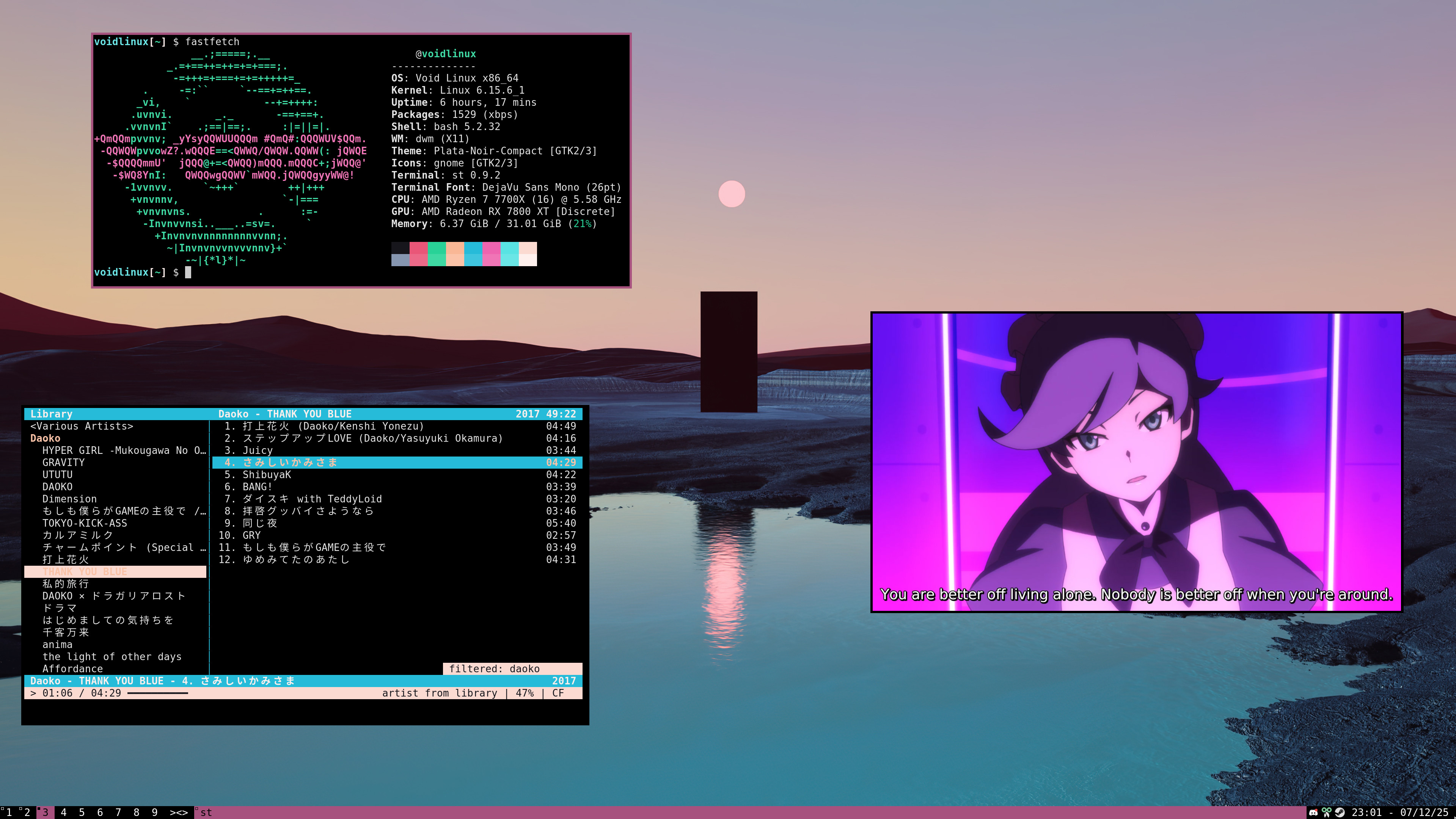Click the ><> floating layout symbol
The height and width of the screenshot is (819, 1456).
(179, 812)
